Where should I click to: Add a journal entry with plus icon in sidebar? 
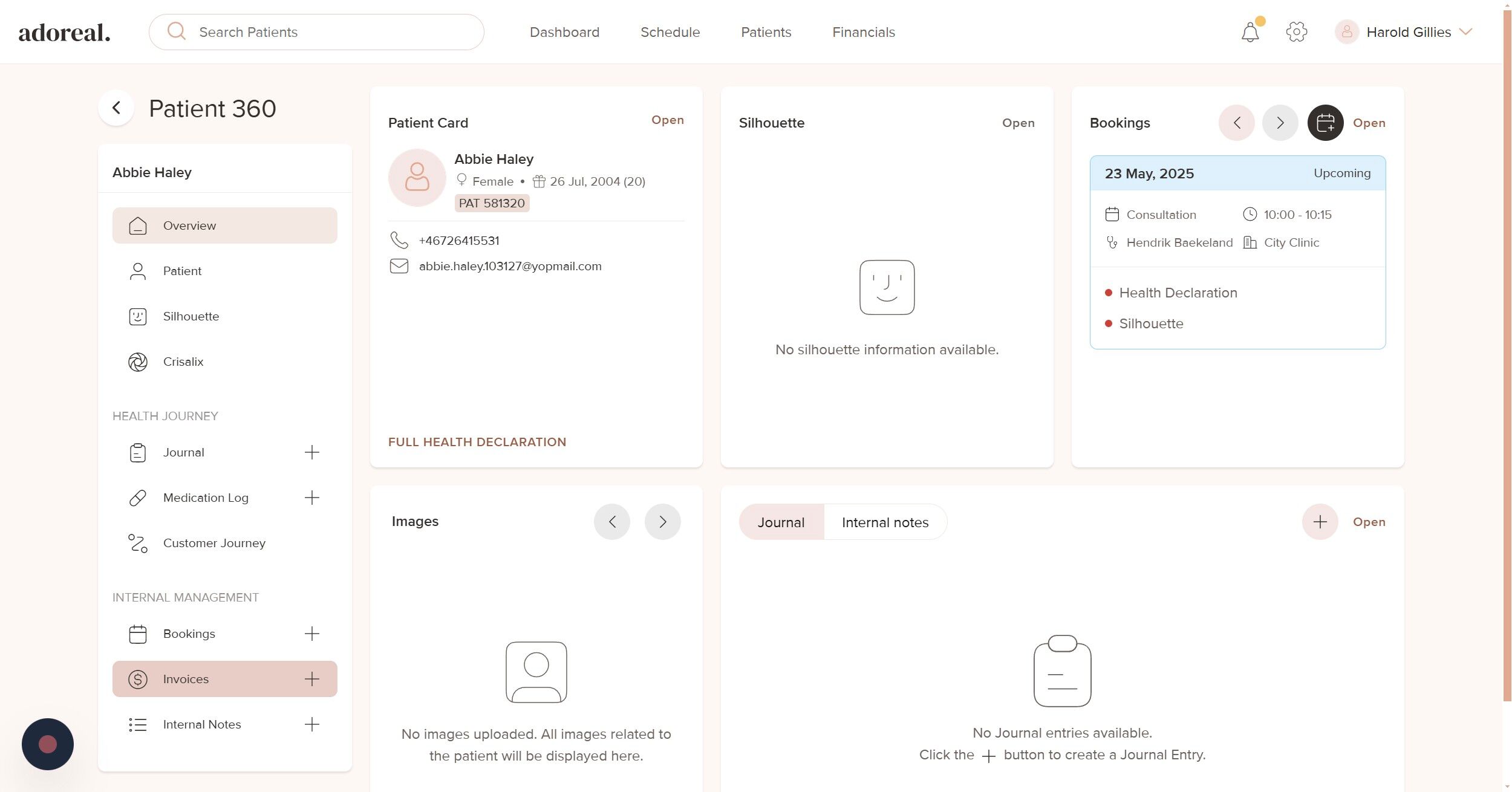pyautogui.click(x=311, y=452)
